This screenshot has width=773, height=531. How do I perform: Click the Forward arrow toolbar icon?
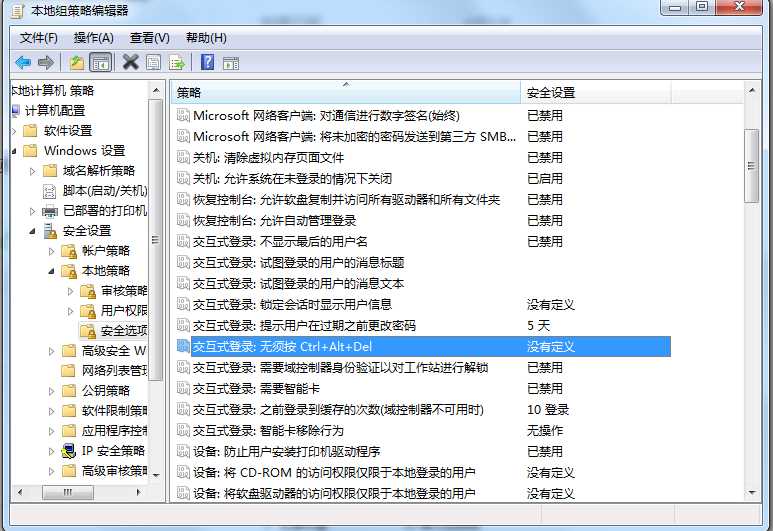(x=46, y=63)
